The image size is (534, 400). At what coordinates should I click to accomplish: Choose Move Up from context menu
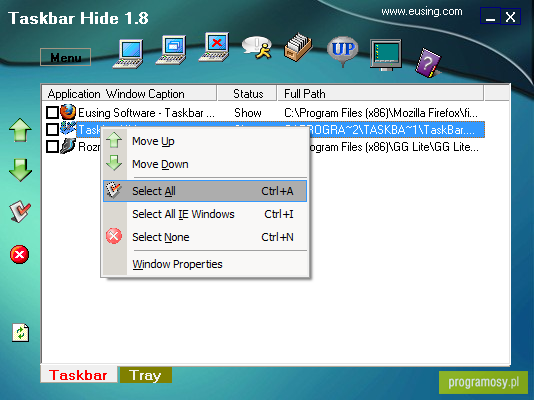click(205, 141)
